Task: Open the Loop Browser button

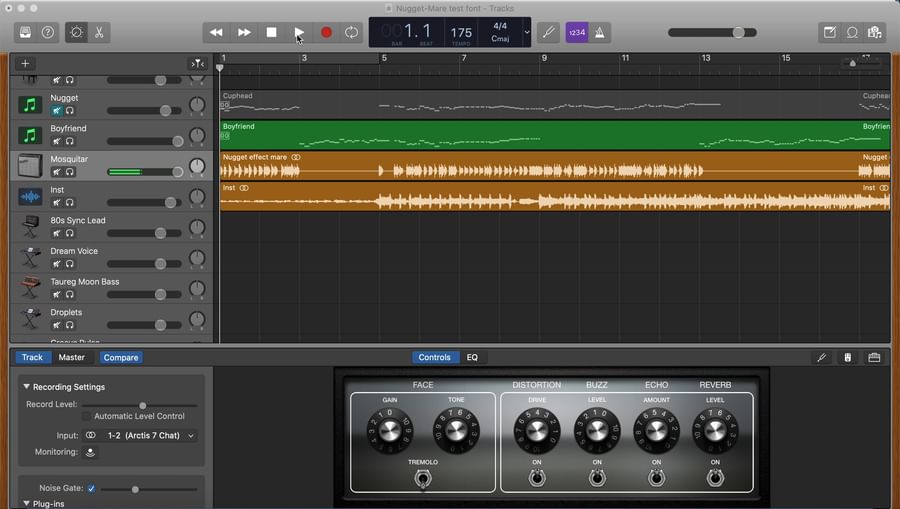Action: 852,33
